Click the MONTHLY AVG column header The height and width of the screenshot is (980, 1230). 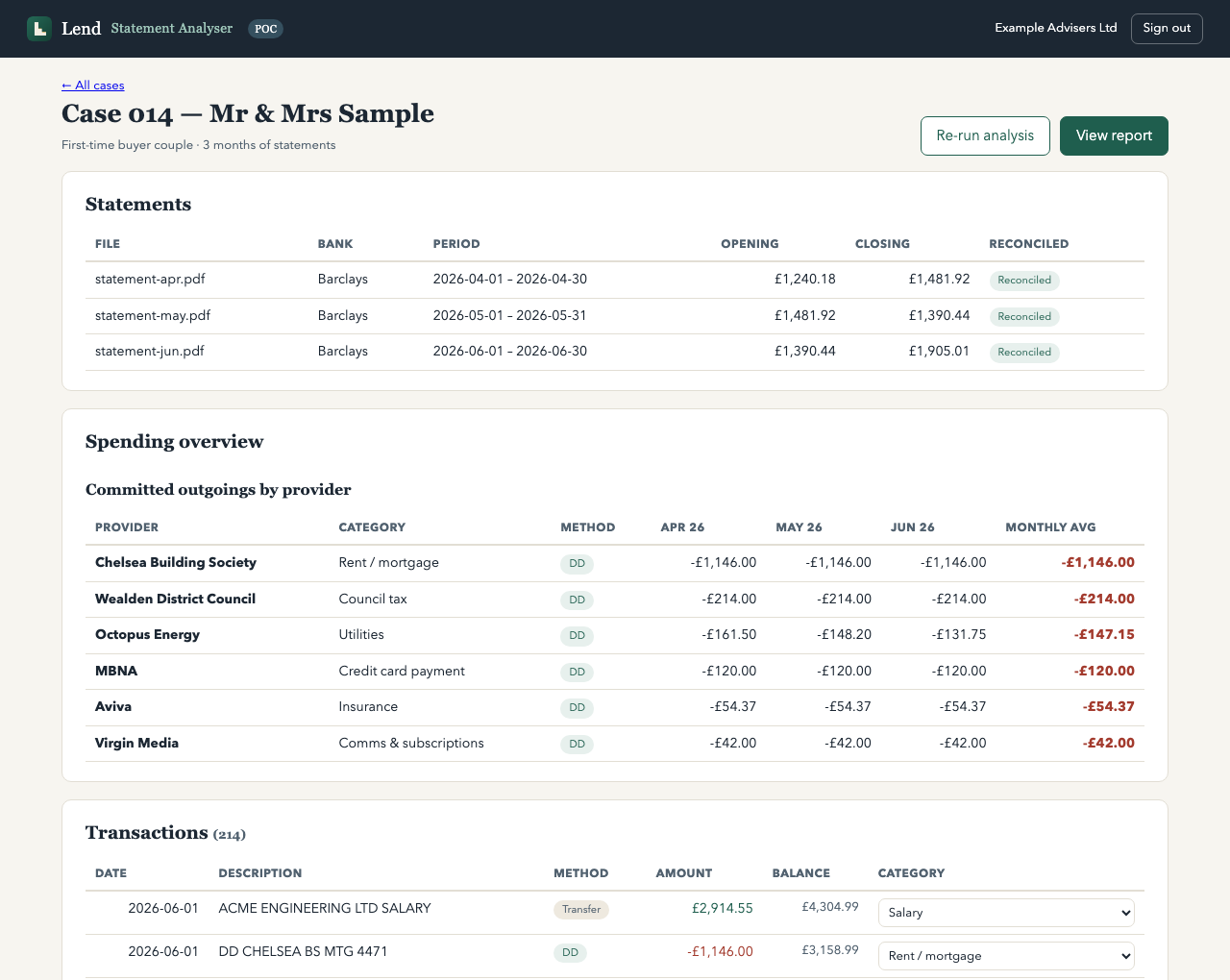tap(1050, 527)
